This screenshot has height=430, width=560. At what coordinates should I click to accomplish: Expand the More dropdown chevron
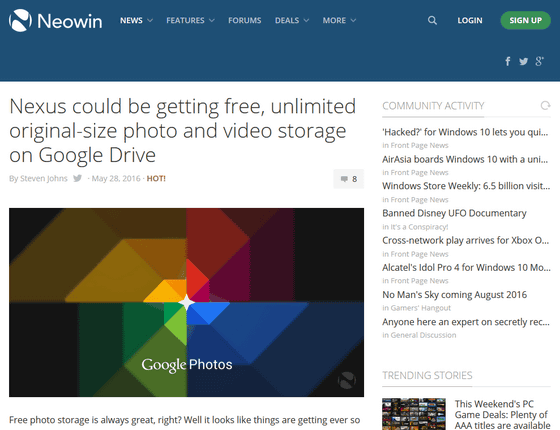353,20
